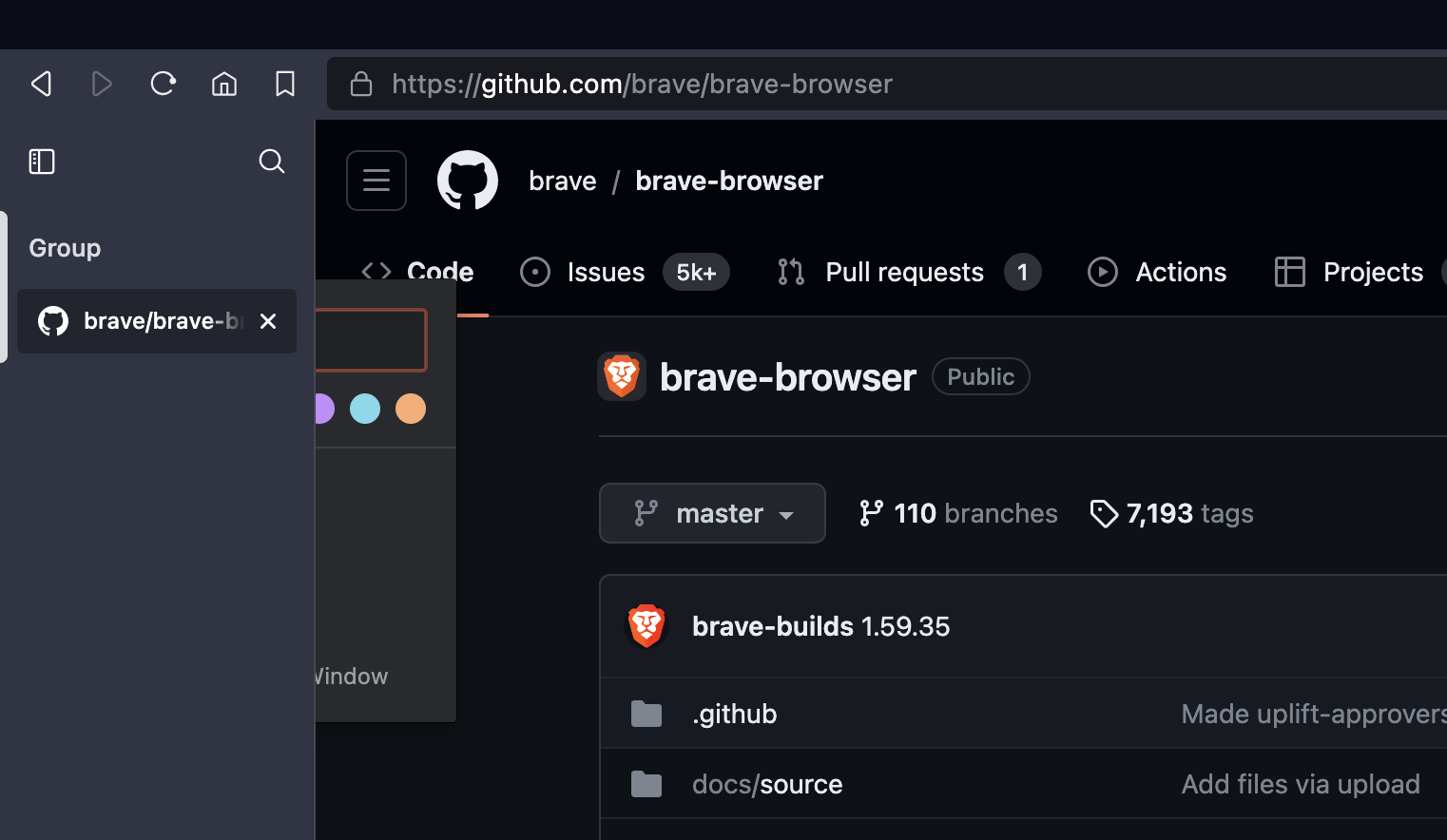Image resolution: width=1447 pixels, height=840 pixels.
Task: Open the Issues tab
Action: pos(605,272)
